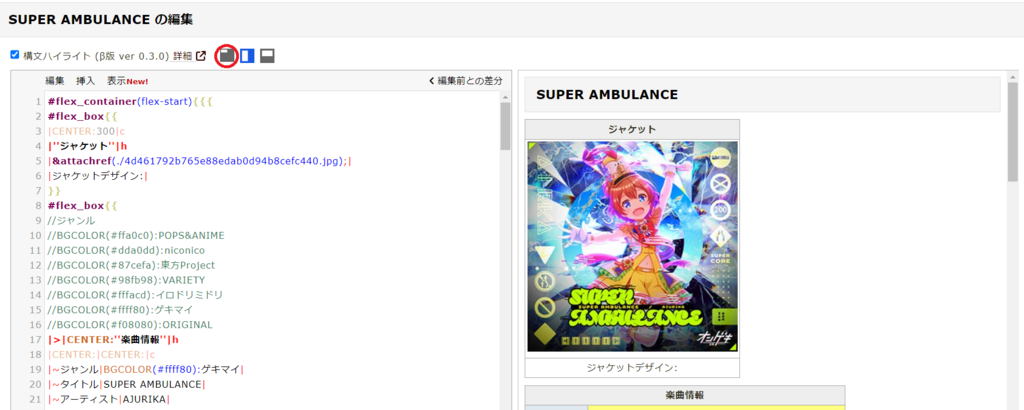1024x410 pixels.
Task: Click the '//BGCOLOR(#fffacd):イロドリミドリ' line
Action: (135, 294)
